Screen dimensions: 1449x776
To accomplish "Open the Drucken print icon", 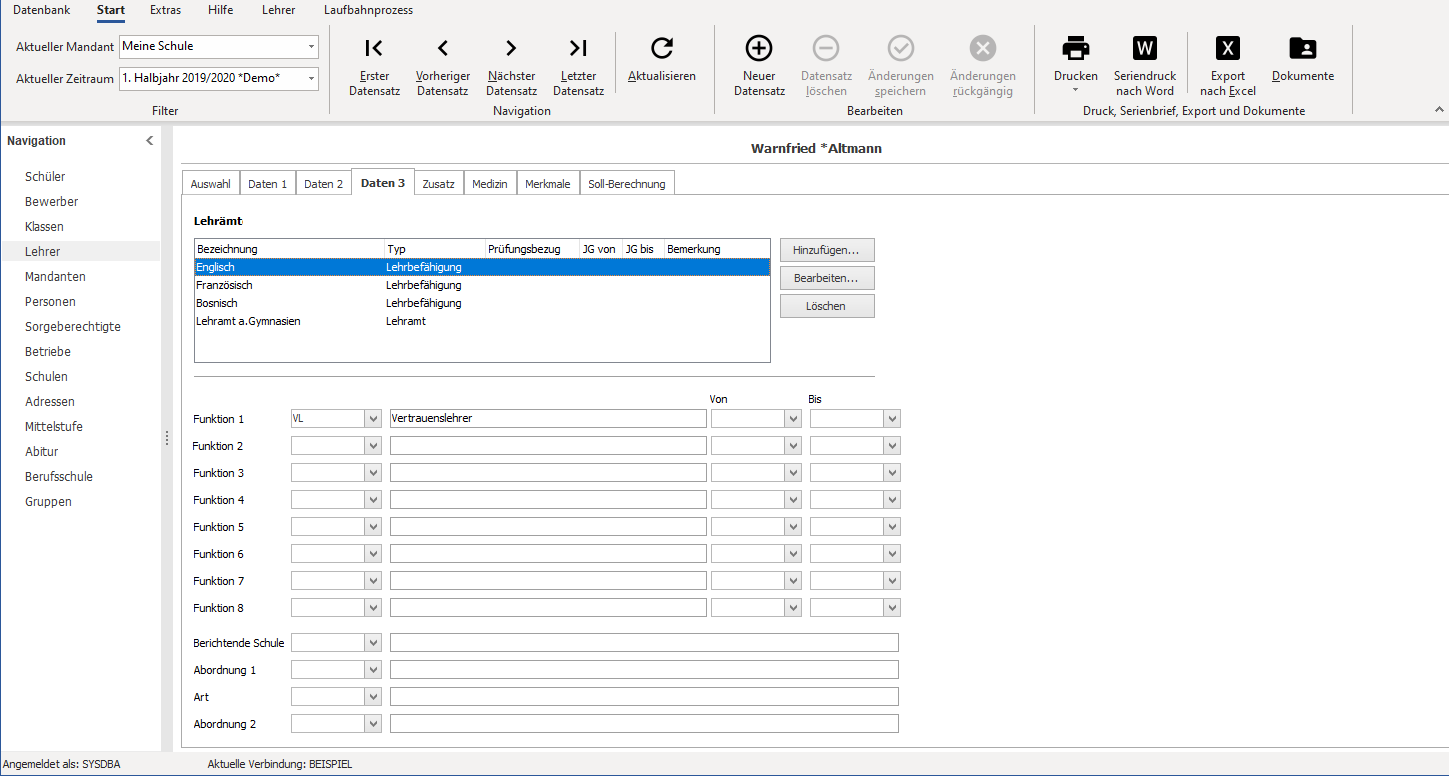I will [x=1076, y=48].
